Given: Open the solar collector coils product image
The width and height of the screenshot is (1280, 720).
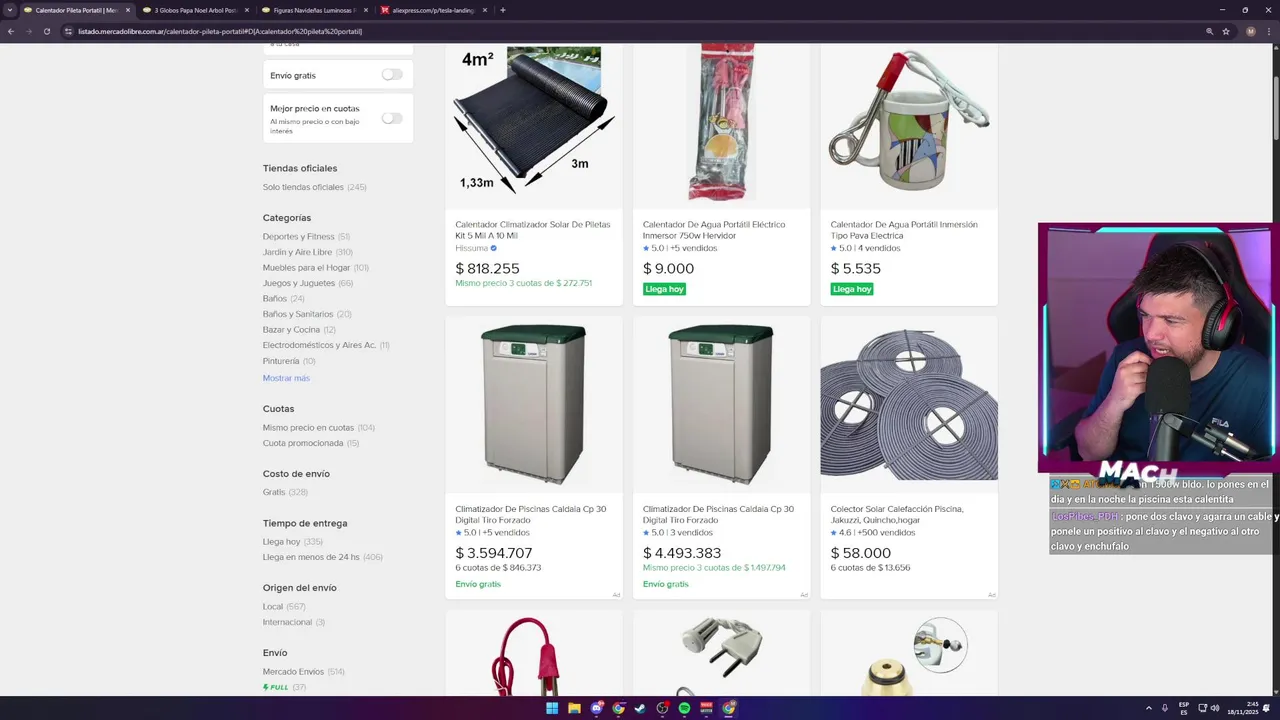Looking at the screenshot, I should (909, 404).
